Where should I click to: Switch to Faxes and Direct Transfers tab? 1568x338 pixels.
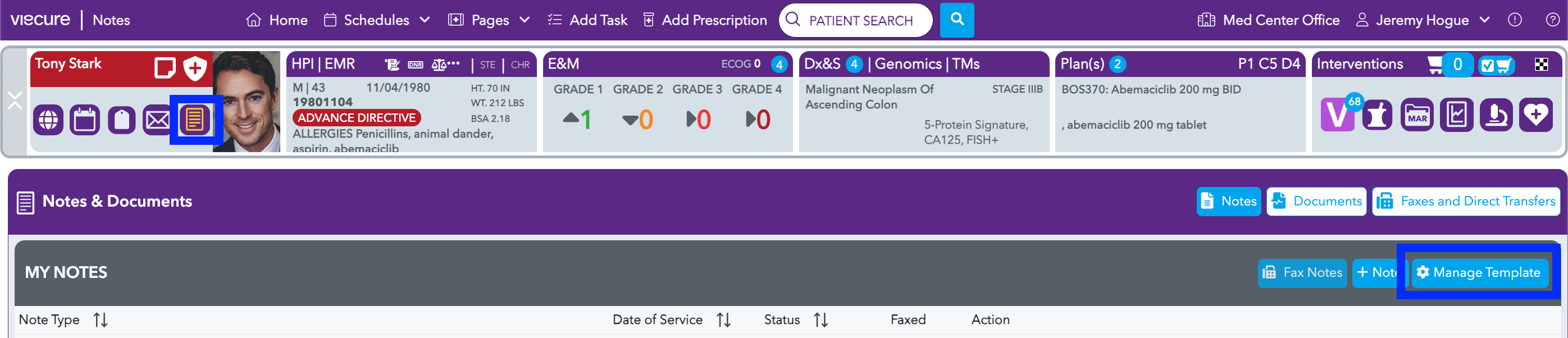tap(1466, 202)
